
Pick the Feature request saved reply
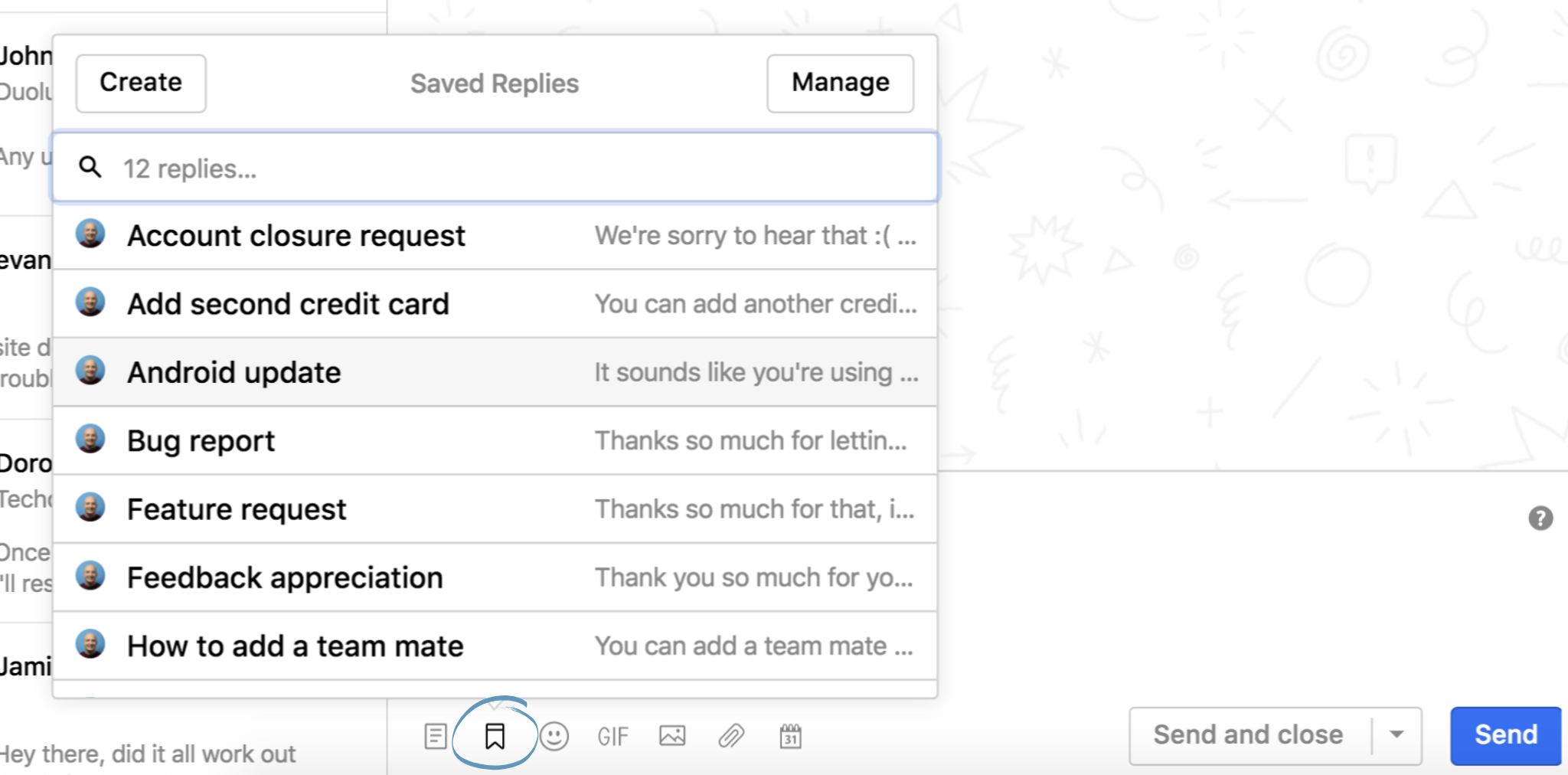(x=495, y=509)
